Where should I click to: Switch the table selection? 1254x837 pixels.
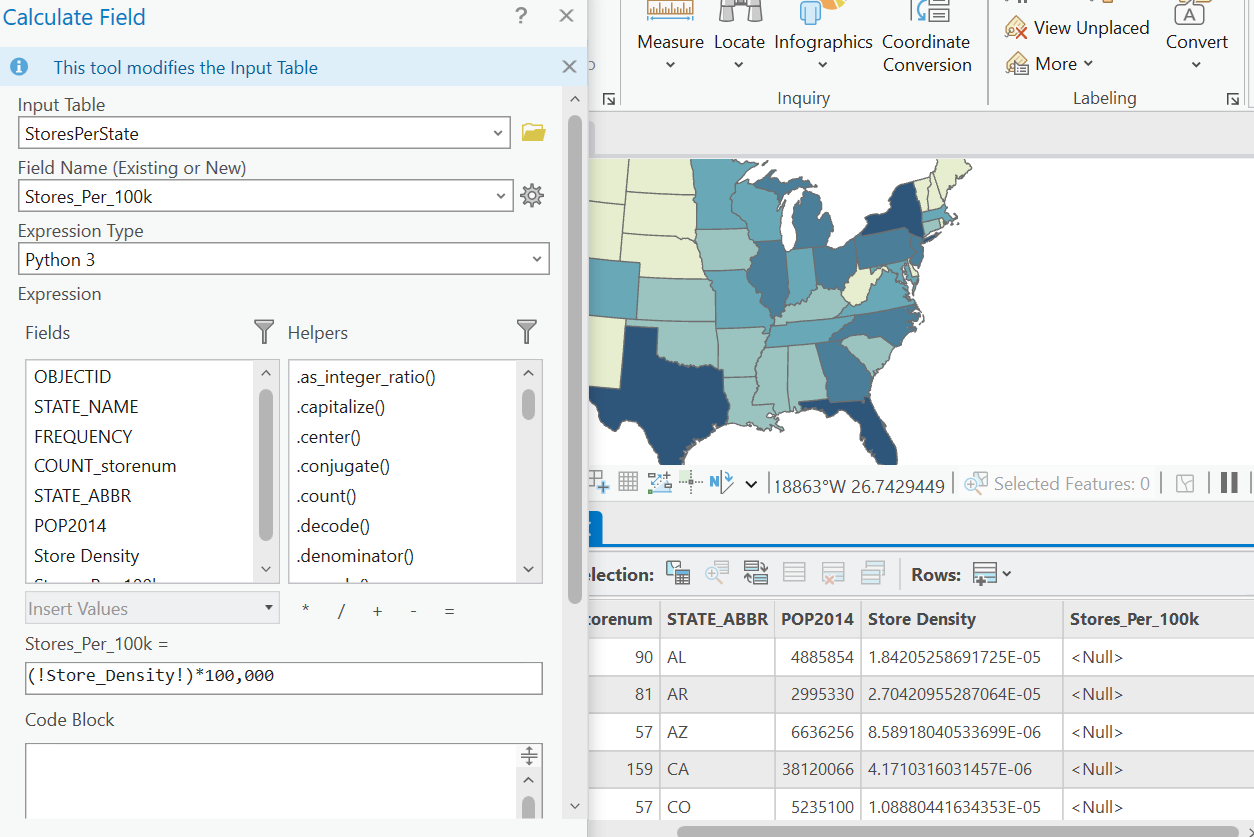(756, 571)
